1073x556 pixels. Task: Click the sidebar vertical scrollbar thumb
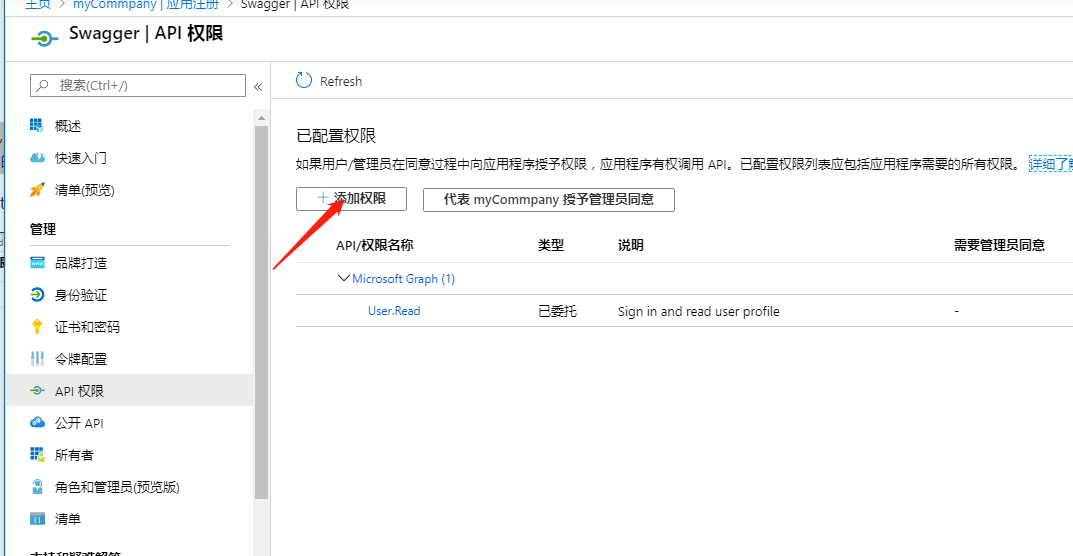pos(261,312)
